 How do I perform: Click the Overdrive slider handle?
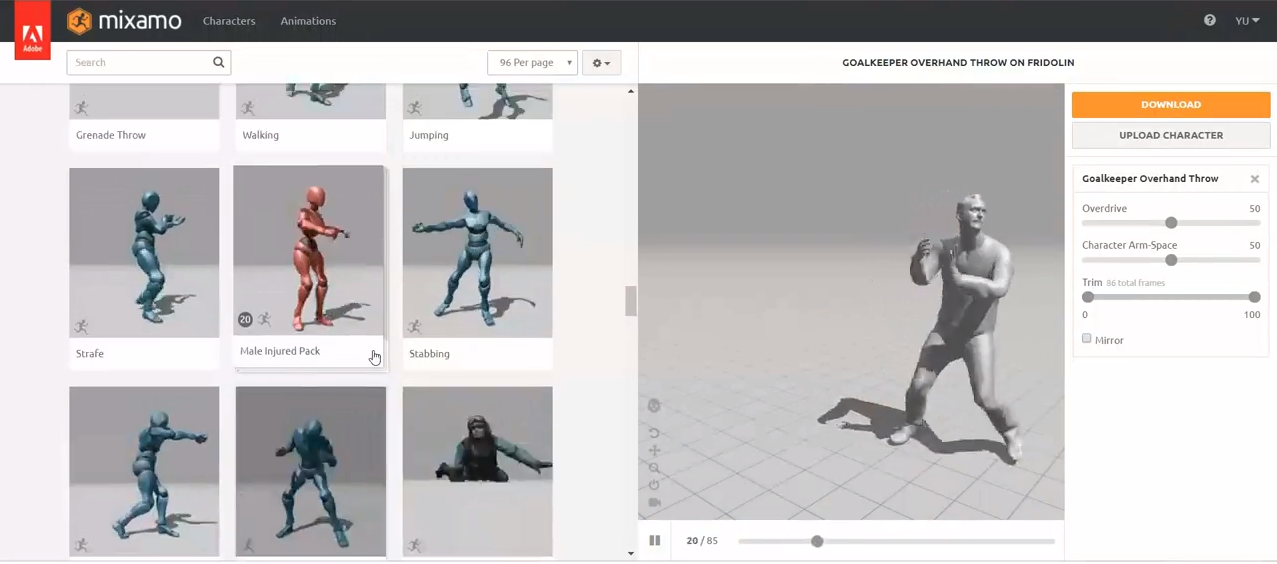(1171, 223)
